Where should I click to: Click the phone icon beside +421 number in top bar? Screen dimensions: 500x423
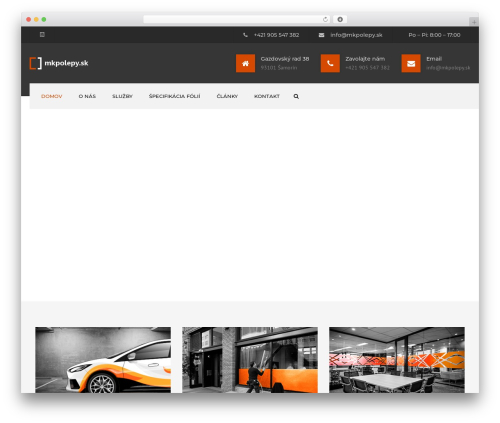point(245,35)
